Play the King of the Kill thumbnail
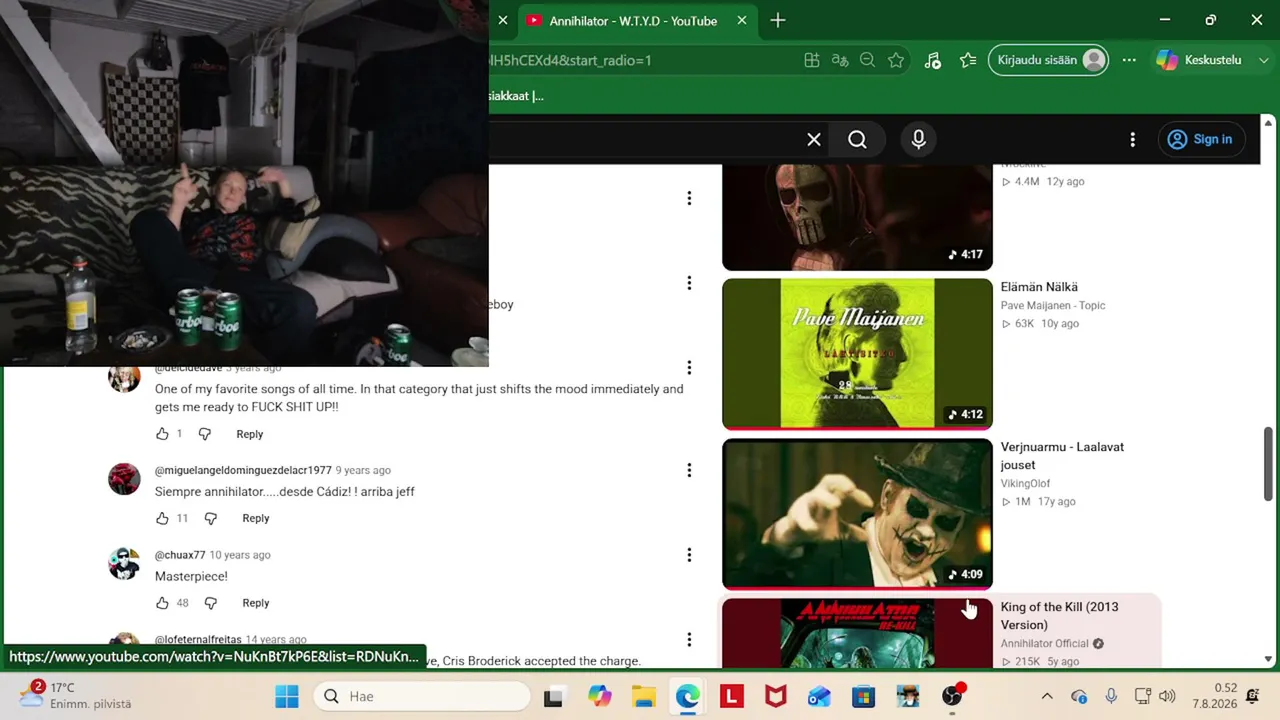 point(857,633)
